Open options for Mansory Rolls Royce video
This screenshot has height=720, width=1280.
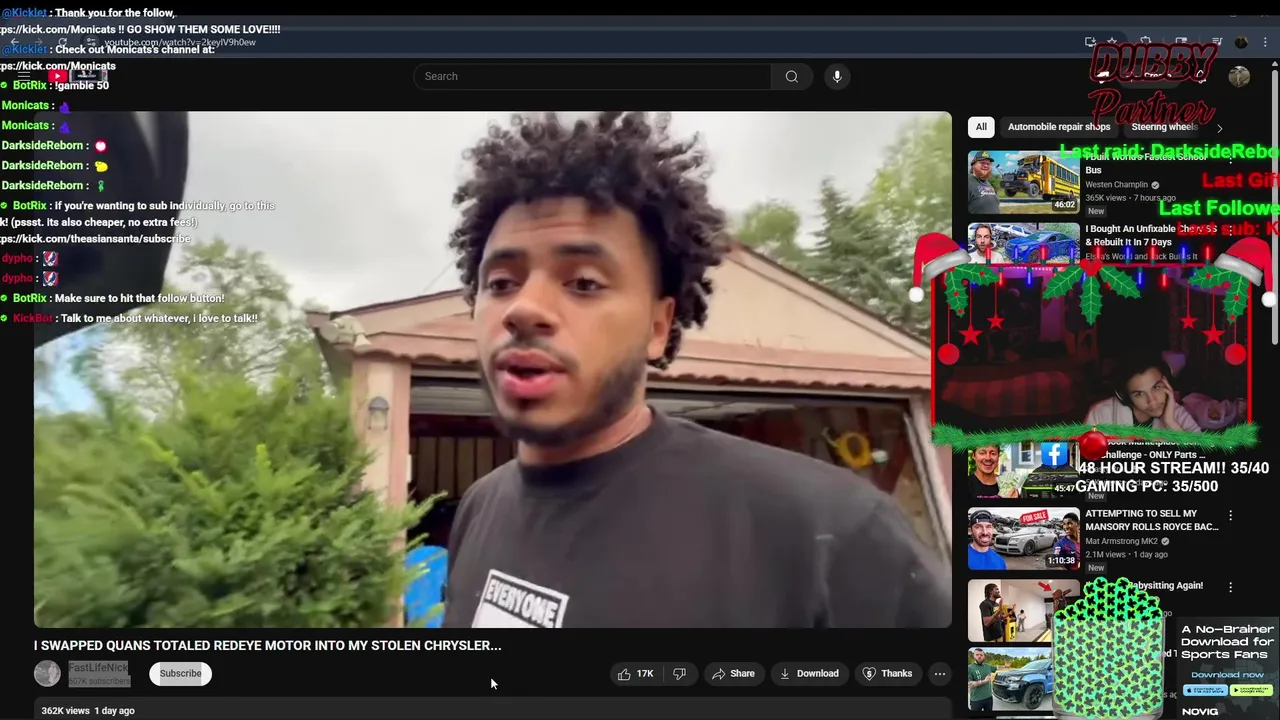(x=1231, y=516)
